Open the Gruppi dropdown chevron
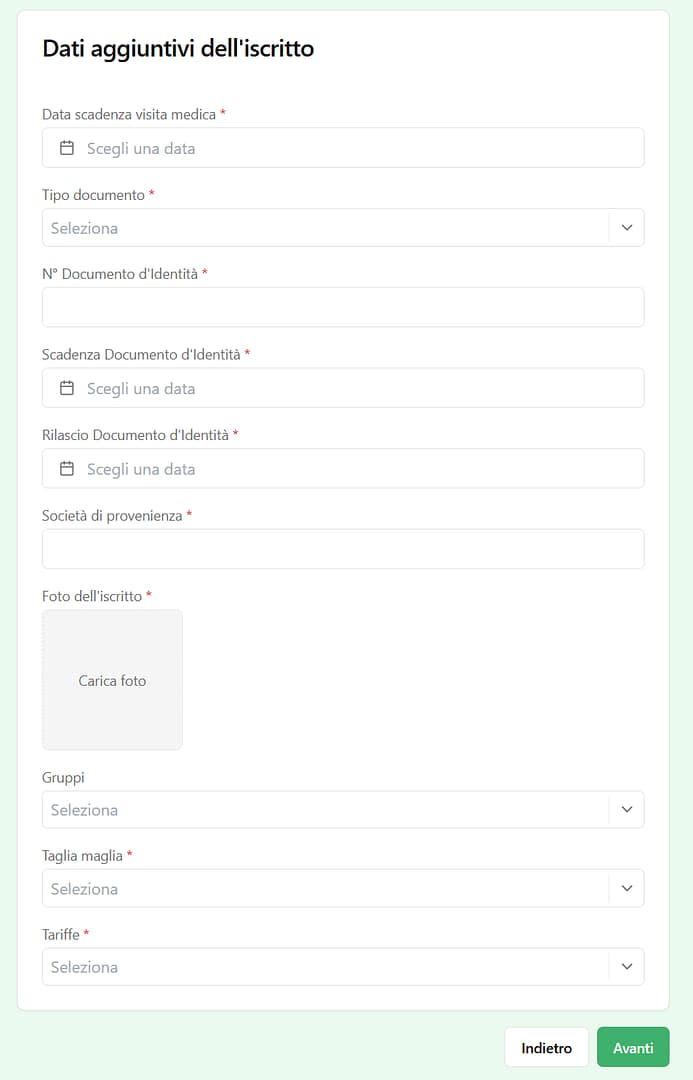This screenshot has width=693, height=1080. click(x=627, y=810)
